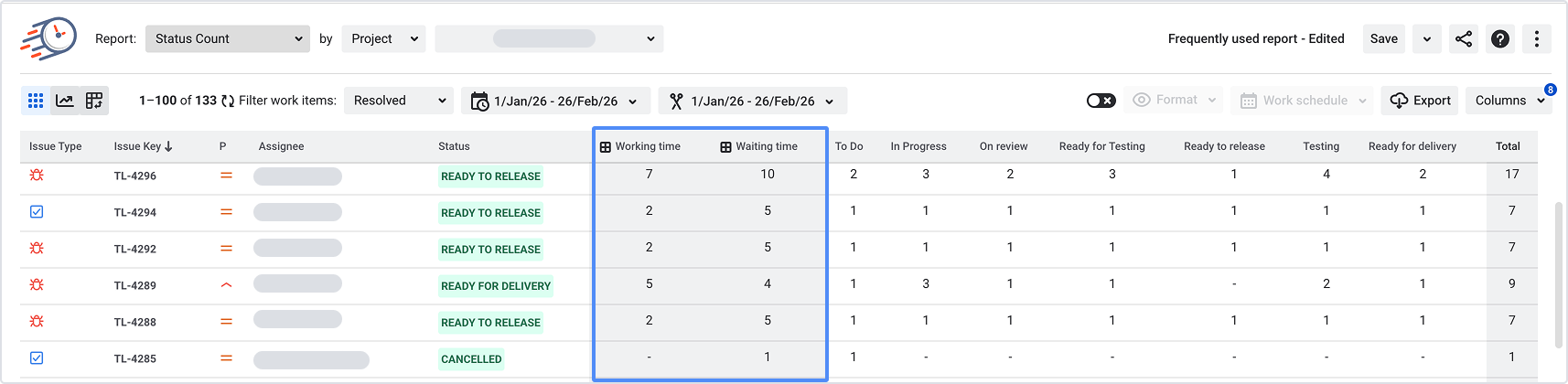
Task: Open the Project grouping dropdown
Action: pos(383,38)
